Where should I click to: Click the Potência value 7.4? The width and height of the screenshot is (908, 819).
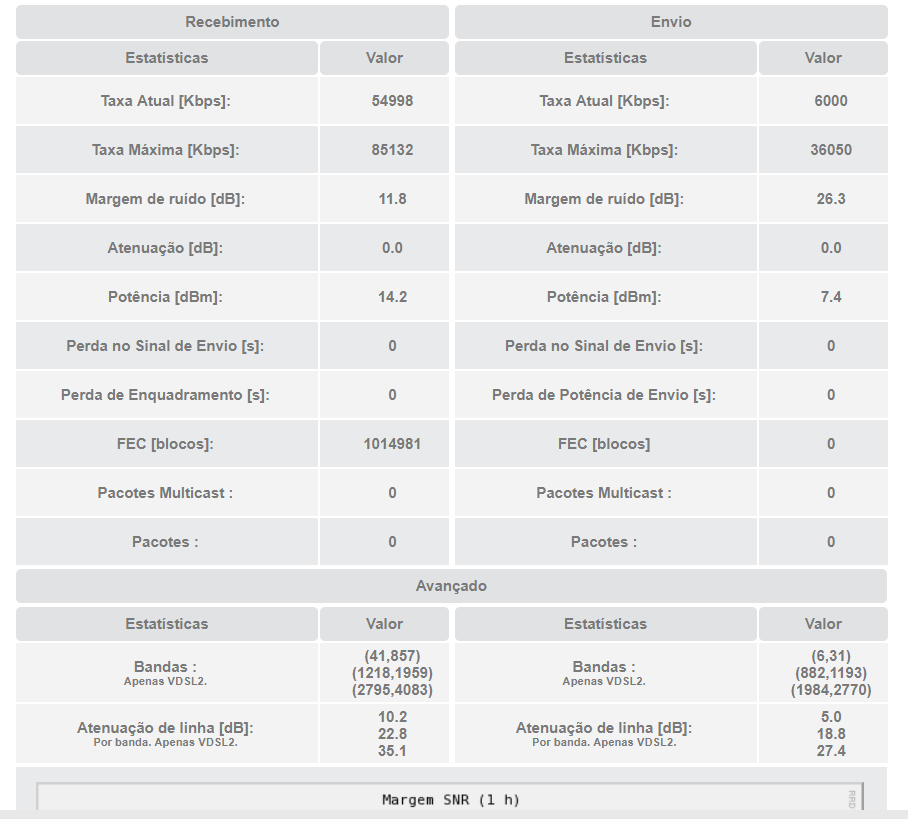click(830, 297)
